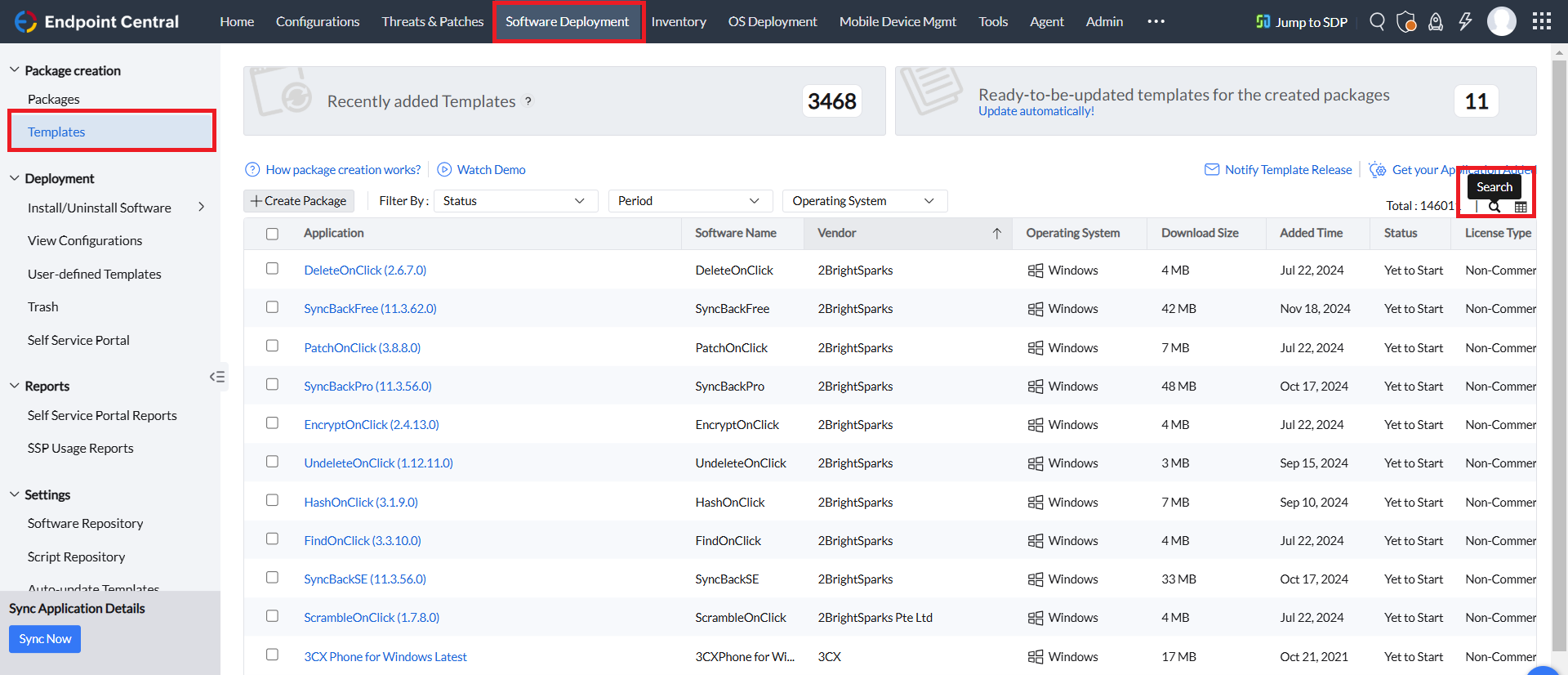The width and height of the screenshot is (1568, 675).
Task: Click Windows icon in SyncBackSE row
Action: 1036,579
